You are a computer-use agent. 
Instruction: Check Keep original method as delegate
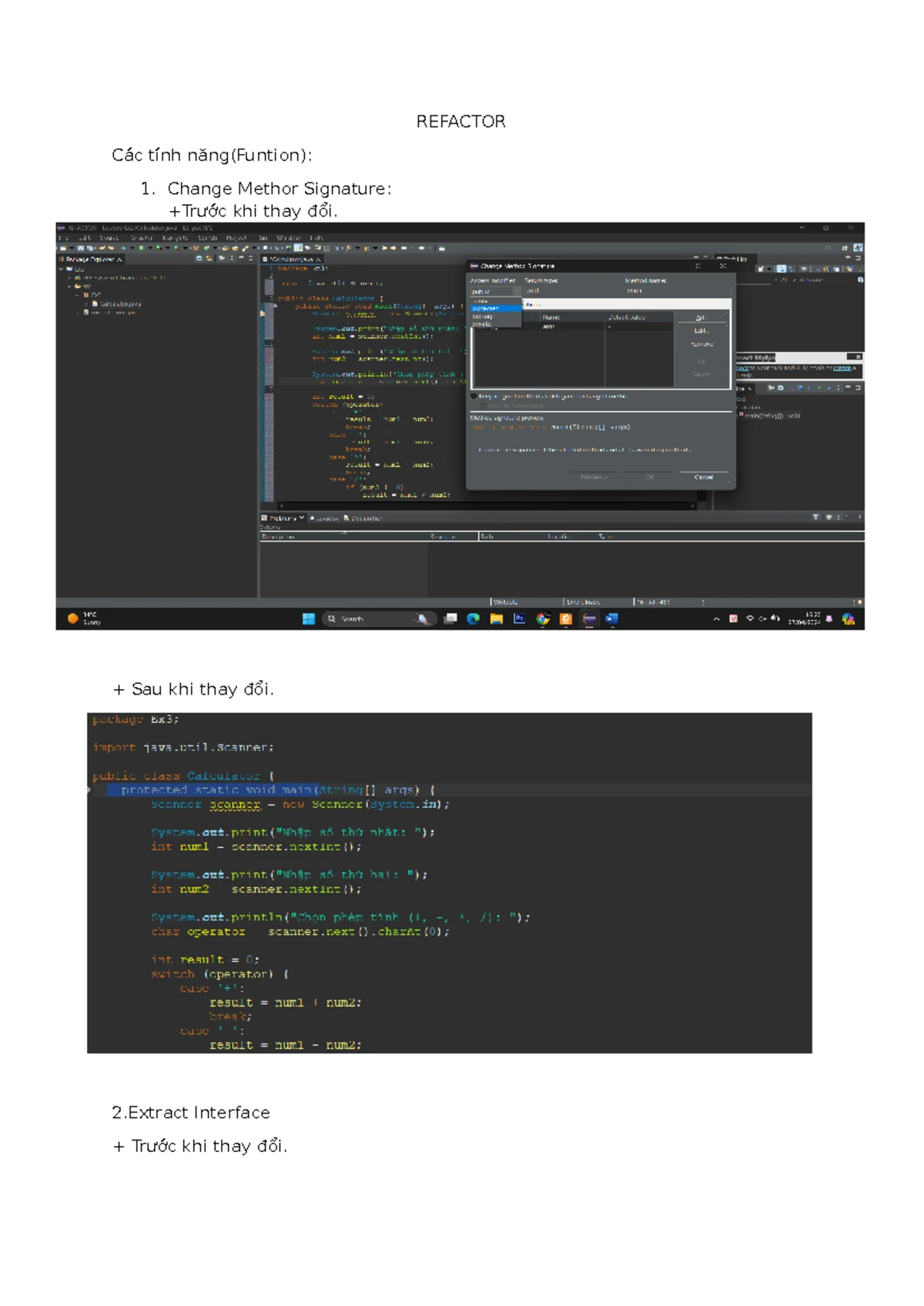(x=474, y=397)
